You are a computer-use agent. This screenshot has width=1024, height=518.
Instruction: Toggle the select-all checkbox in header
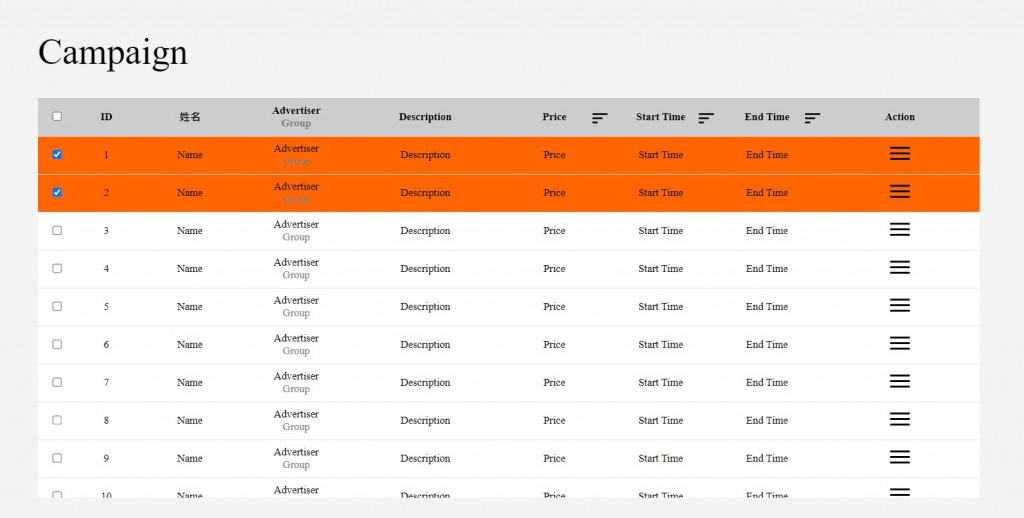pos(57,116)
